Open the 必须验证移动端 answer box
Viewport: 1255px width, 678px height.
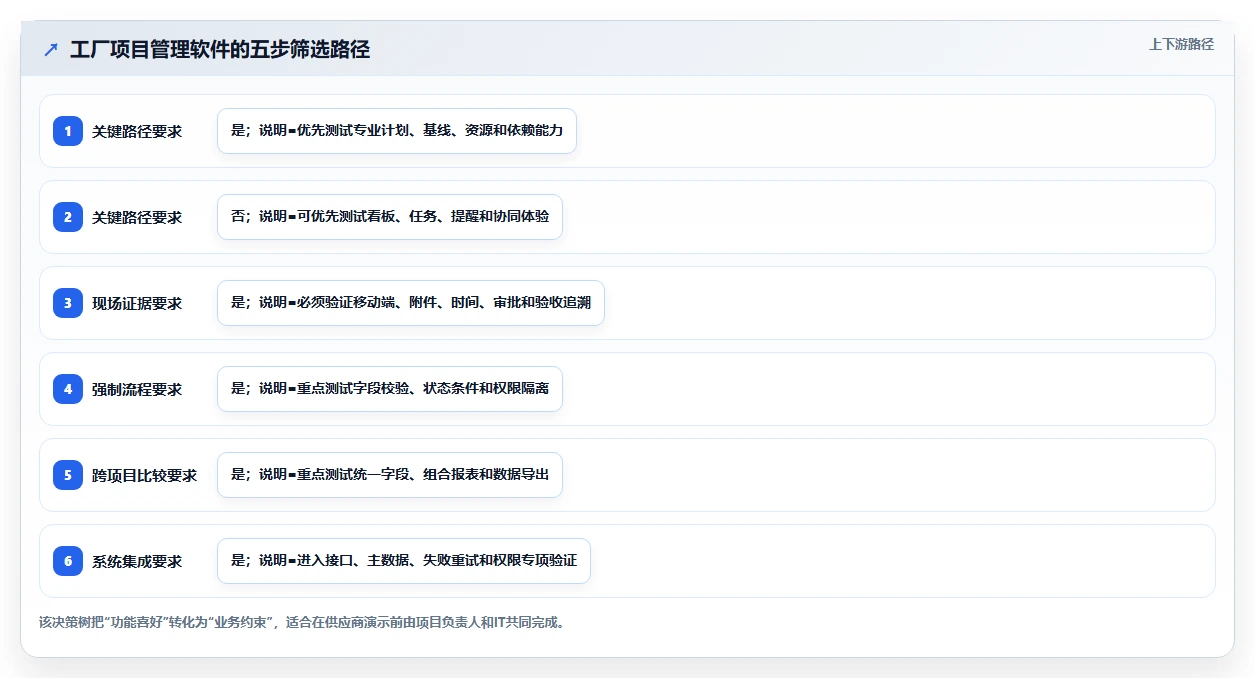pos(411,303)
